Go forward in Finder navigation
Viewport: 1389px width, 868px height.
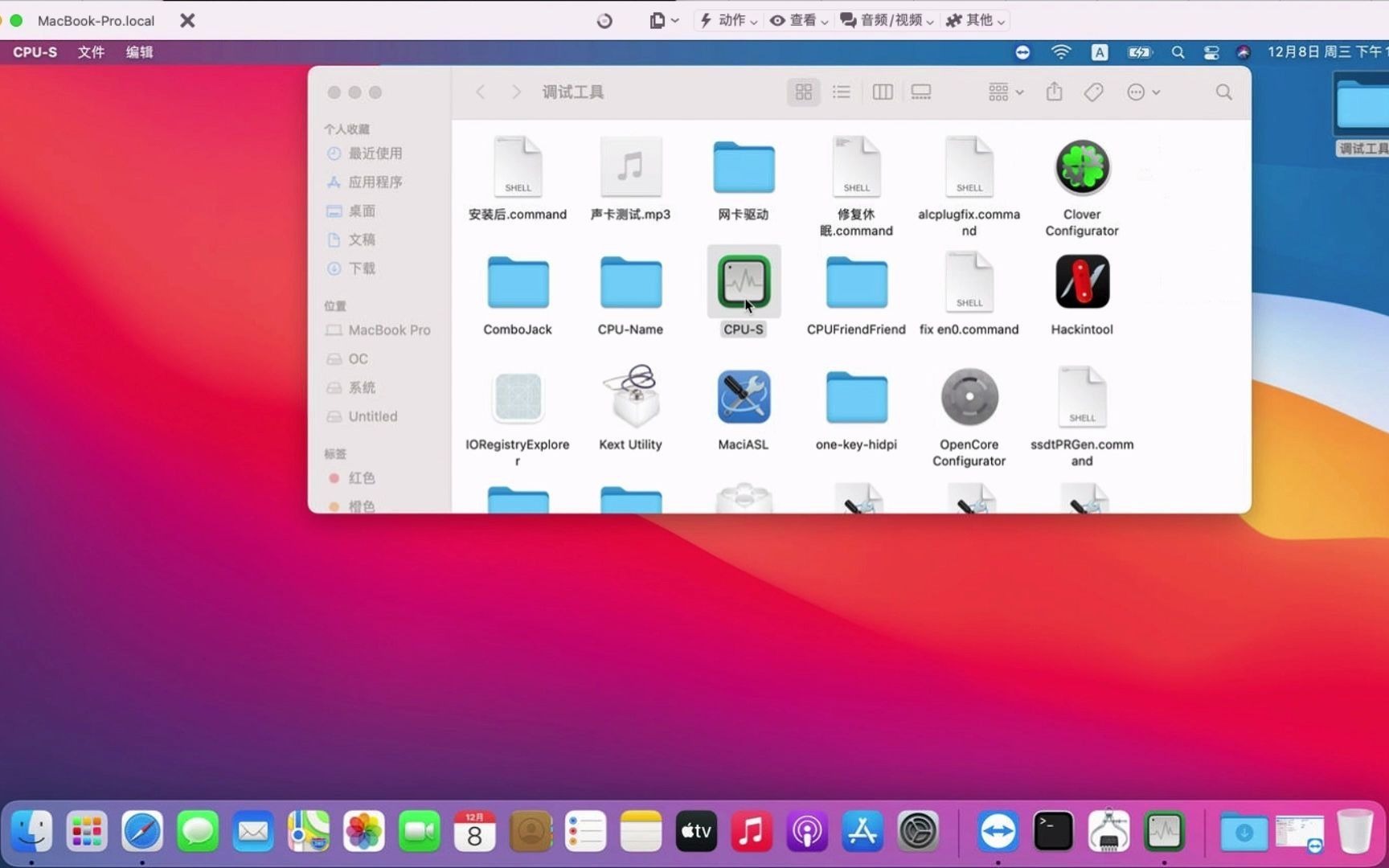[x=516, y=92]
